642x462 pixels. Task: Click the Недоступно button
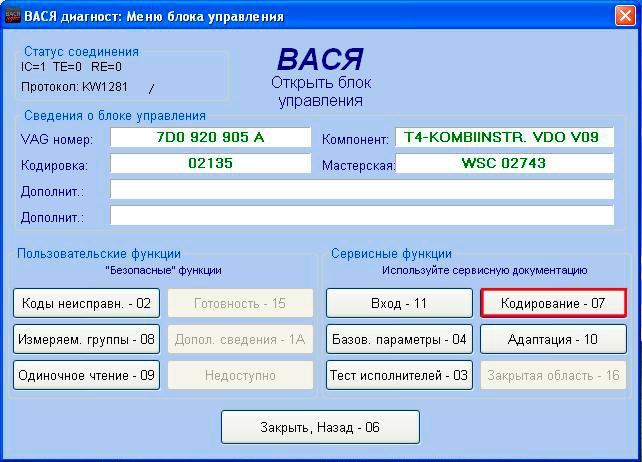[240, 375]
